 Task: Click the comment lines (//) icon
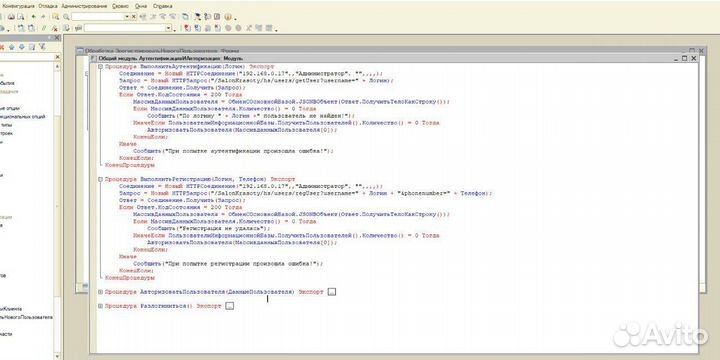click(x=44, y=28)
